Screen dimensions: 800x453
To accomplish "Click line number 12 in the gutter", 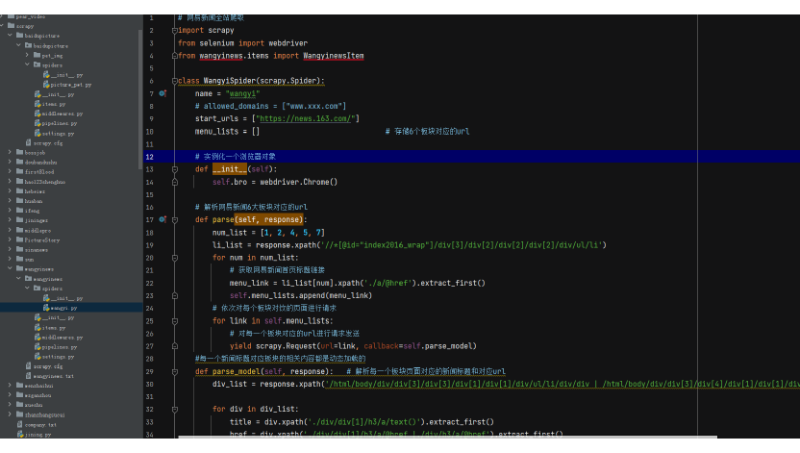I will pos(149,157).
